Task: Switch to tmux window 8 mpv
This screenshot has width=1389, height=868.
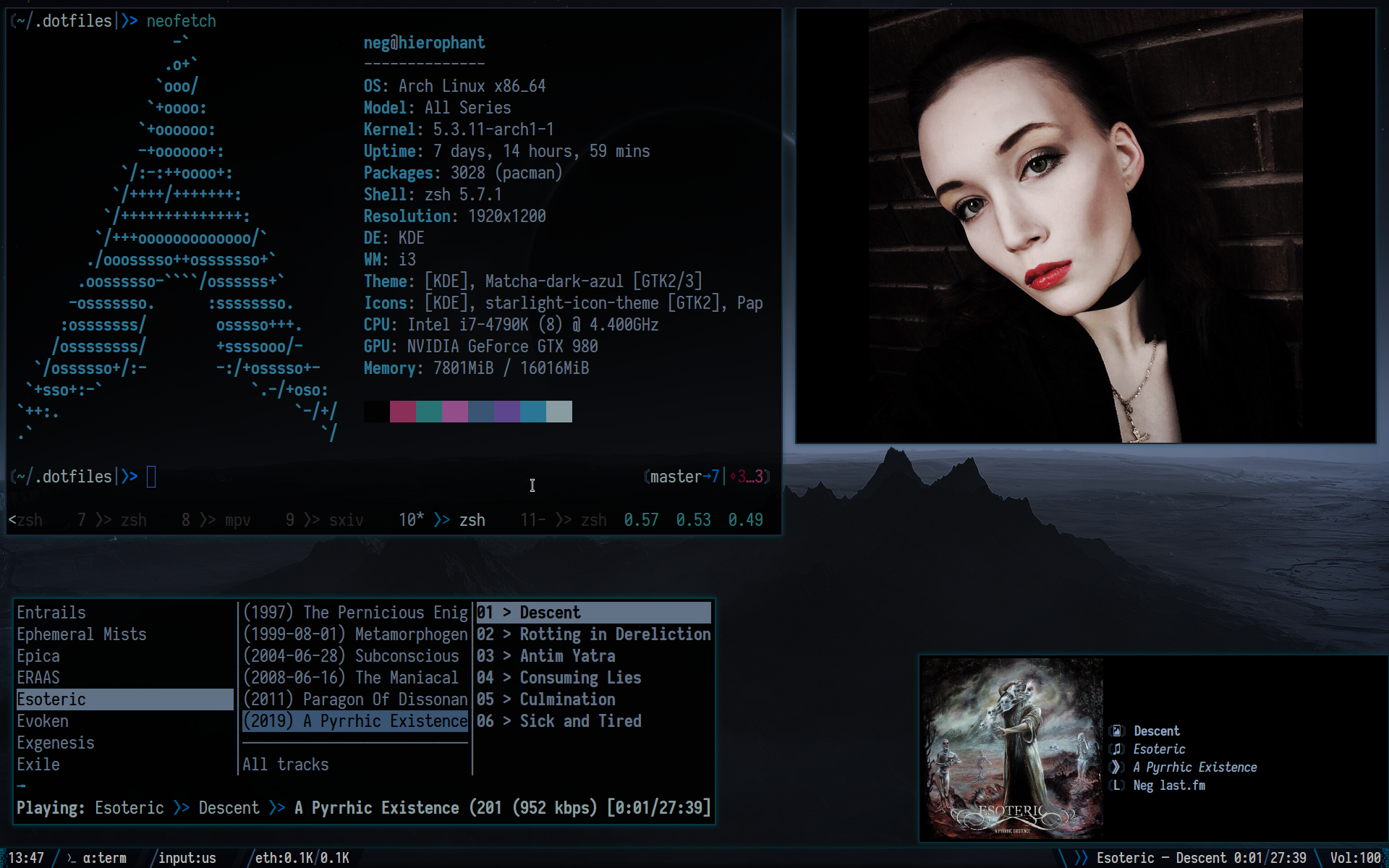Action: pos(216,520)
